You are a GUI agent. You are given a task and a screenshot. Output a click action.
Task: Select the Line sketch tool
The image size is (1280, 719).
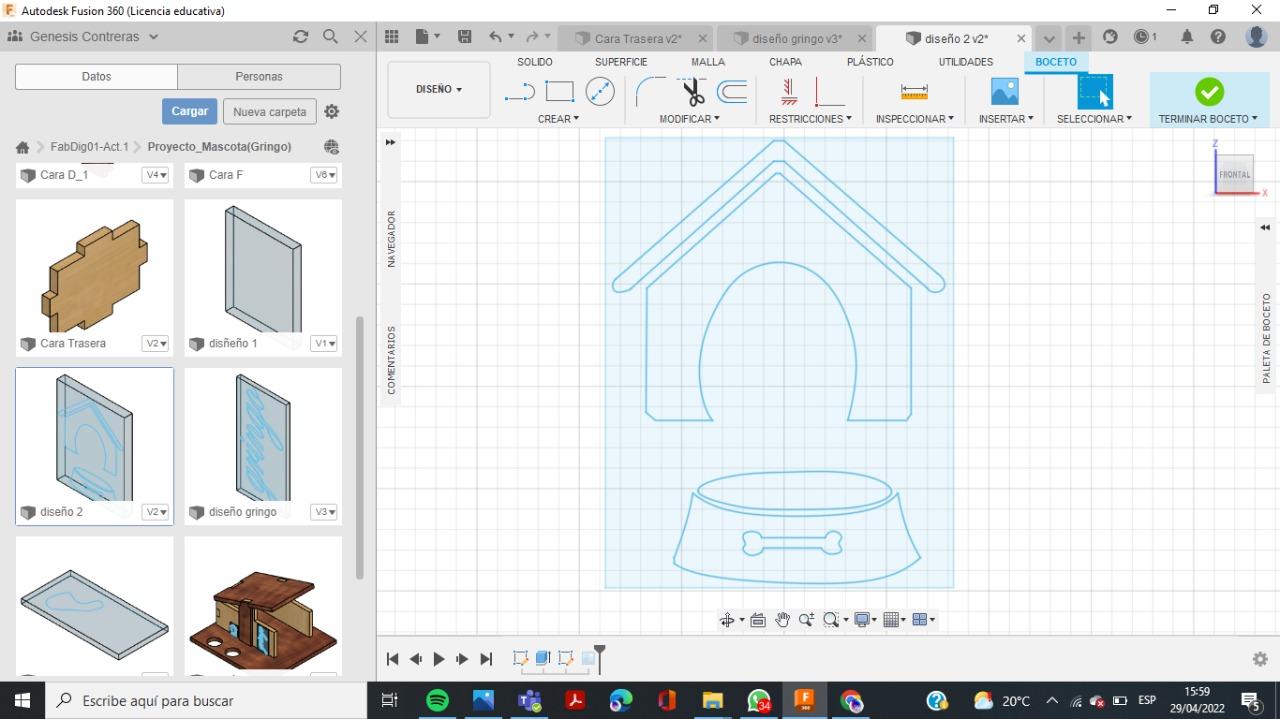[520, 92]
